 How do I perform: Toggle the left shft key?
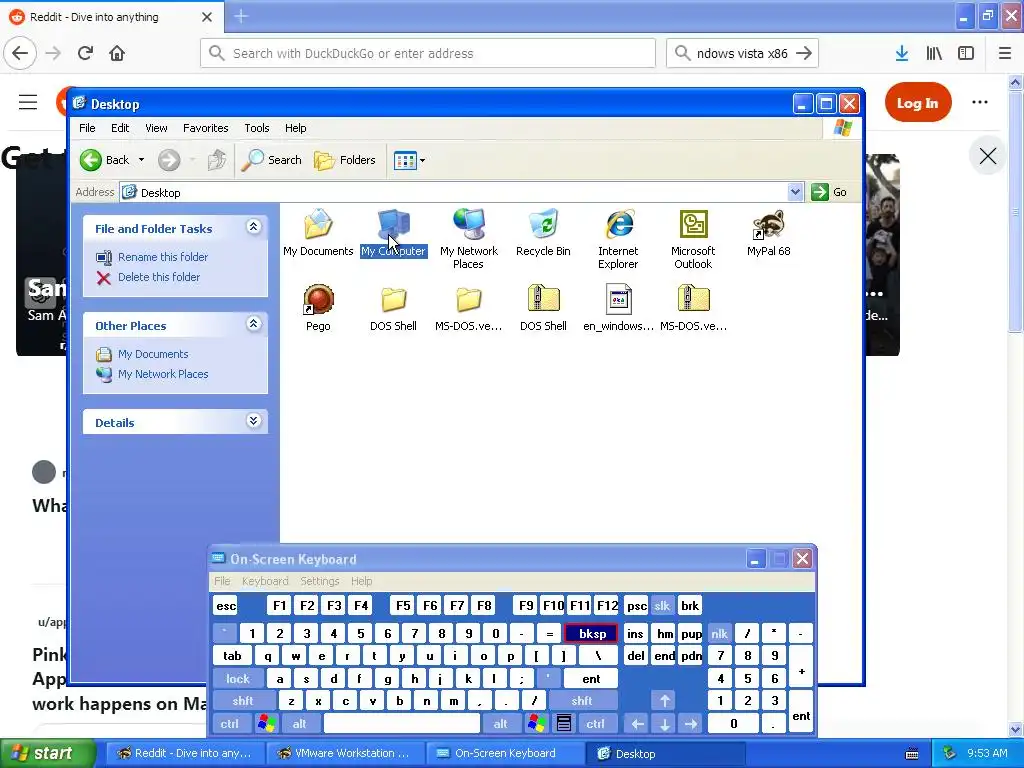point(242,701)
